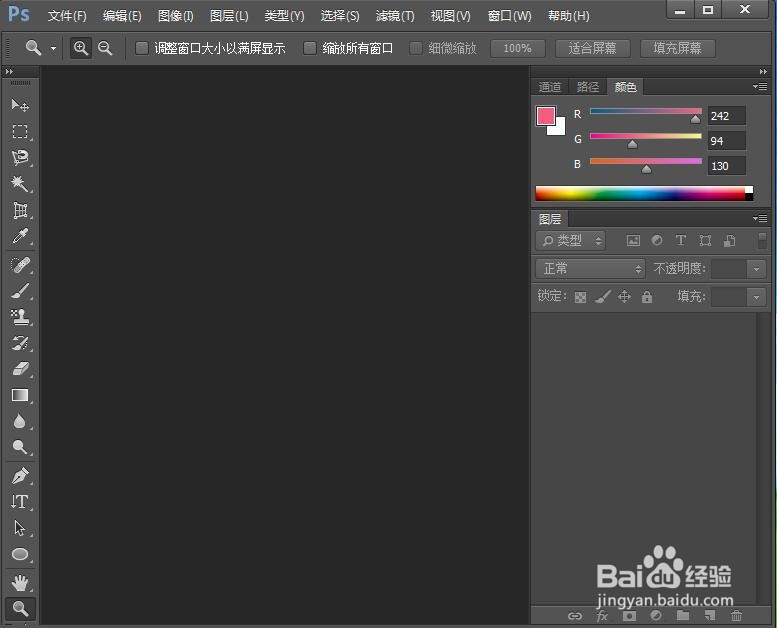
Task: Select the Path Selection tool
Action: pyautogui.click(x=20, y=528)
